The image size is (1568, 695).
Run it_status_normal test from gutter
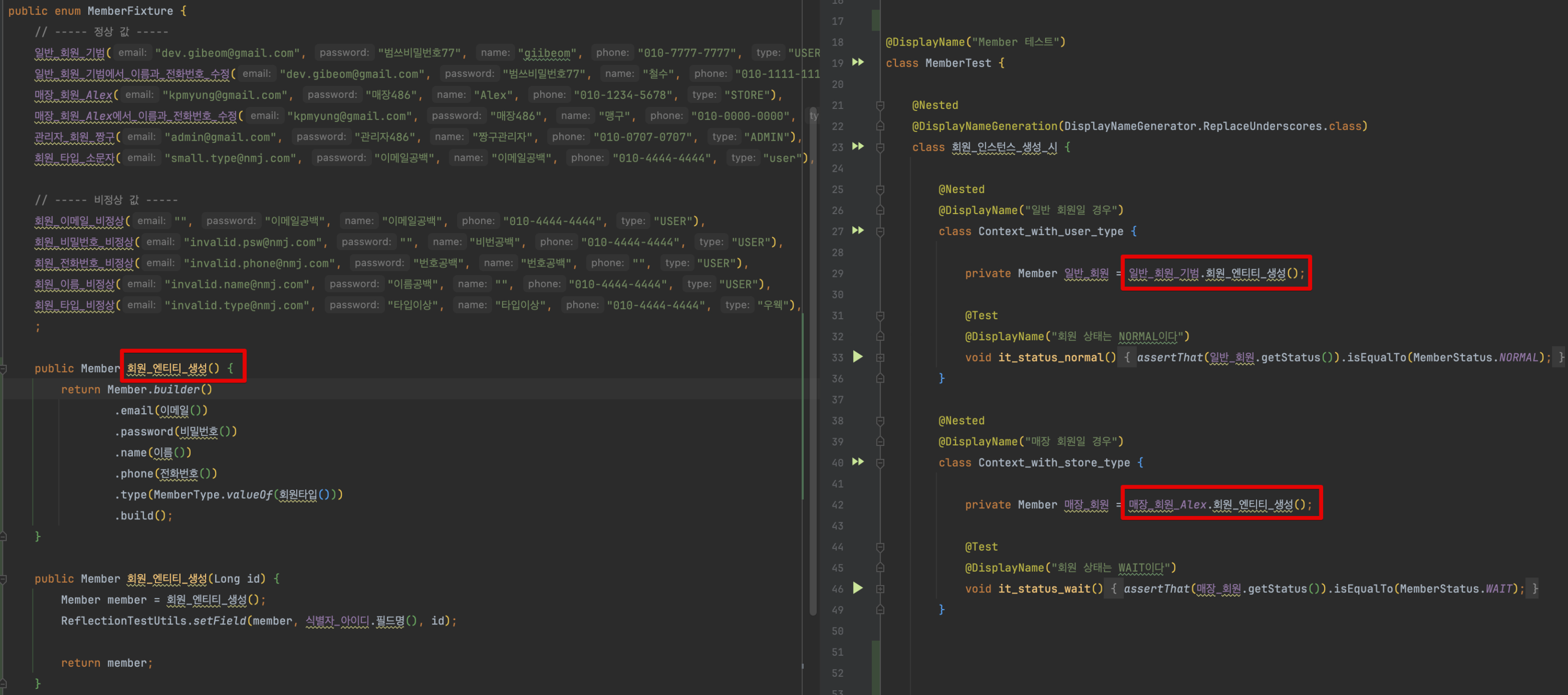pos(857,357)
